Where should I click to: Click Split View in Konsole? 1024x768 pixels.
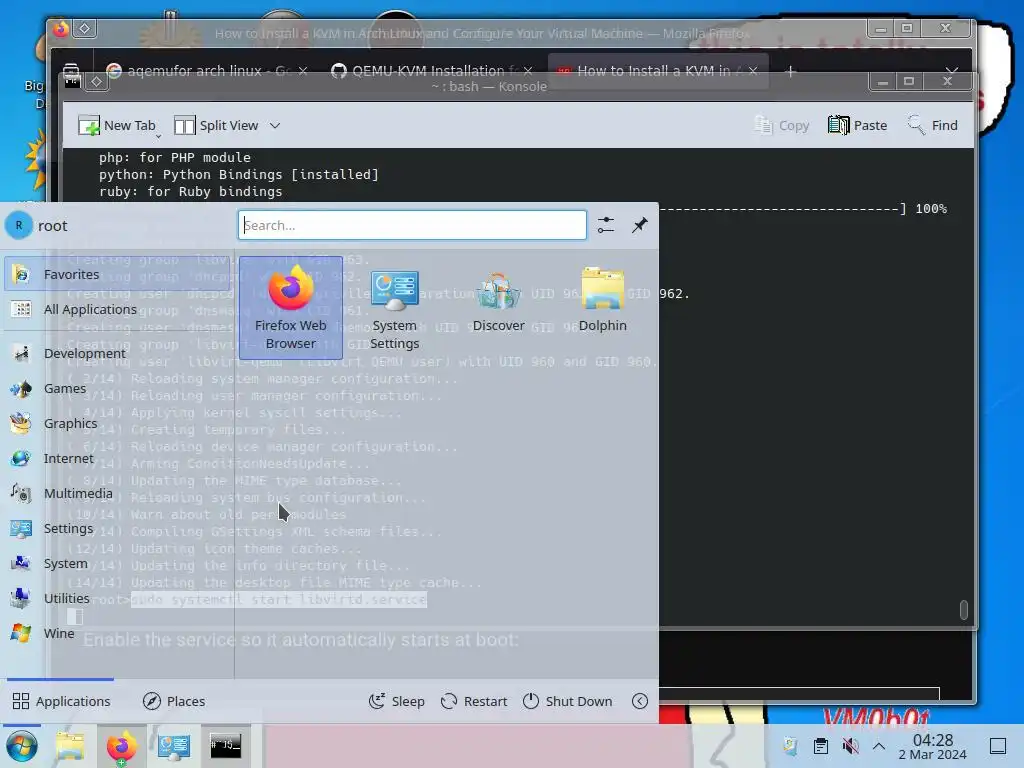tap(217, 125)
